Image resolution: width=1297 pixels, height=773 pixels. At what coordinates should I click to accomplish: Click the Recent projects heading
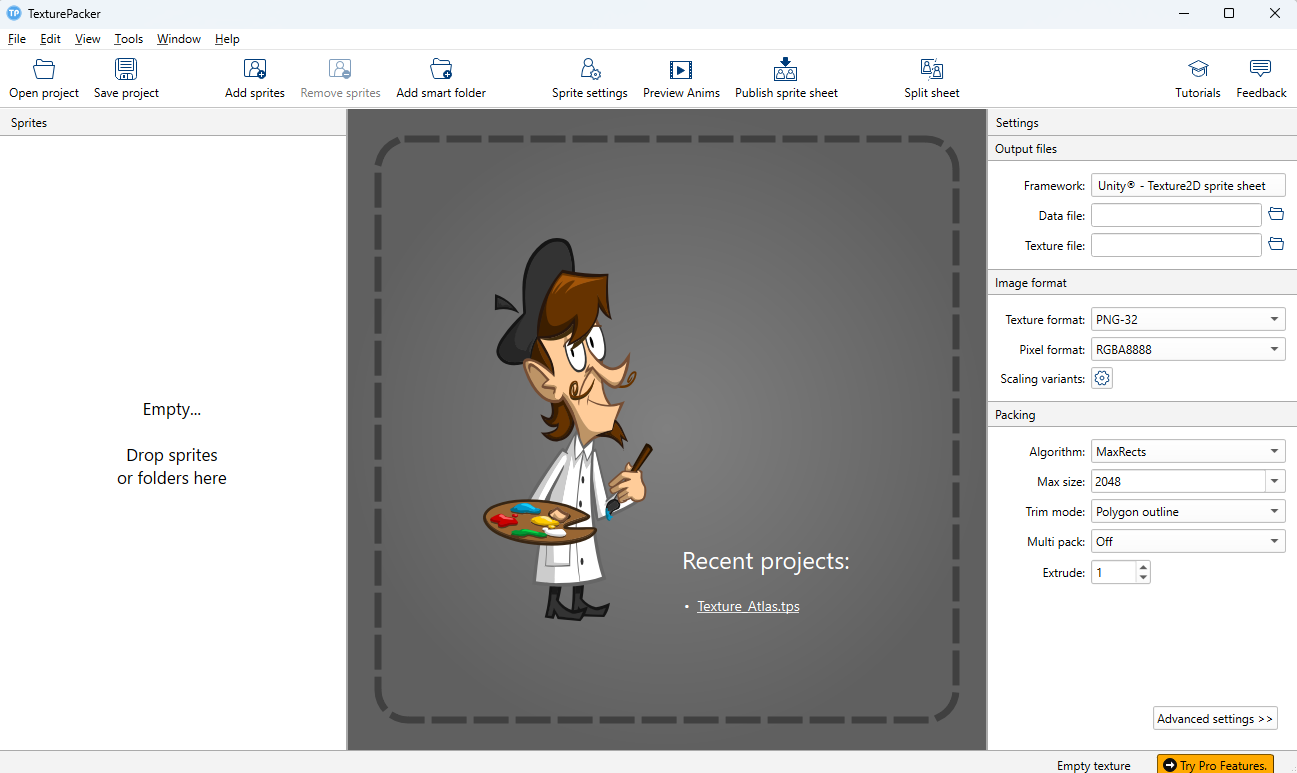click(x=766, y=561)
